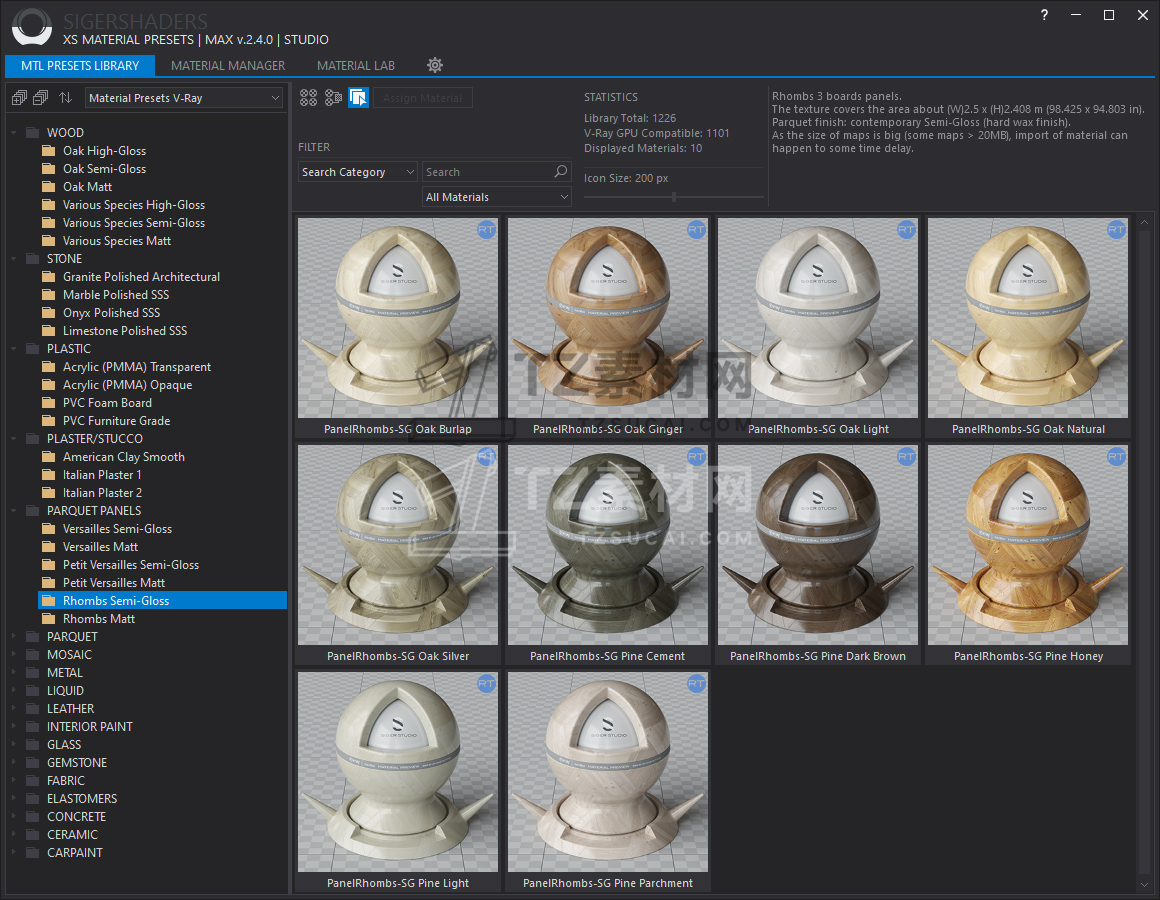This screenshot has height=900, width=1160.
Task: Click the spheres with checker map icon
Action: (x=334, y=97)
